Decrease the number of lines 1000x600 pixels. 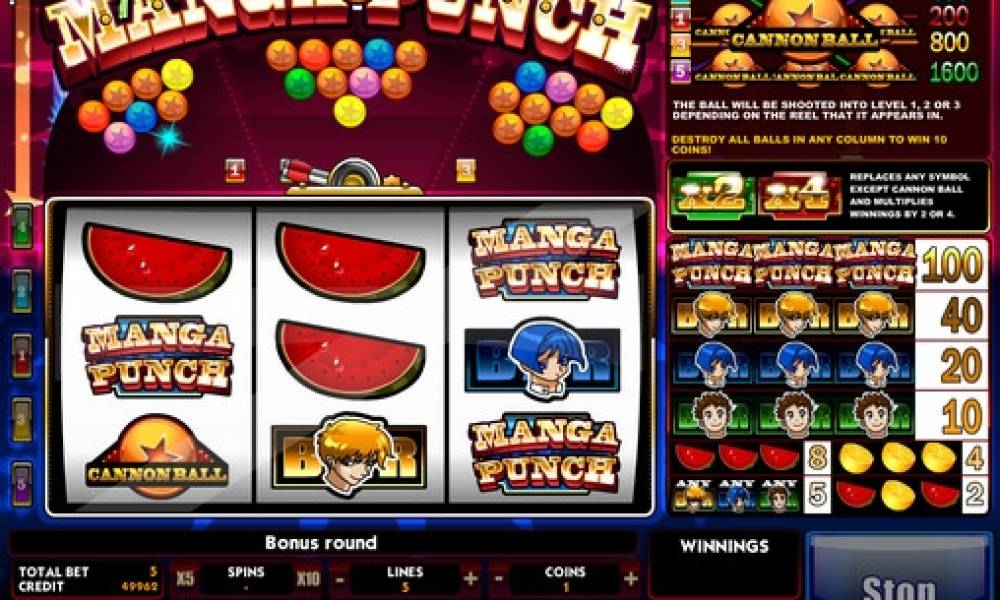pyautogui.click(x=340, y=579)
